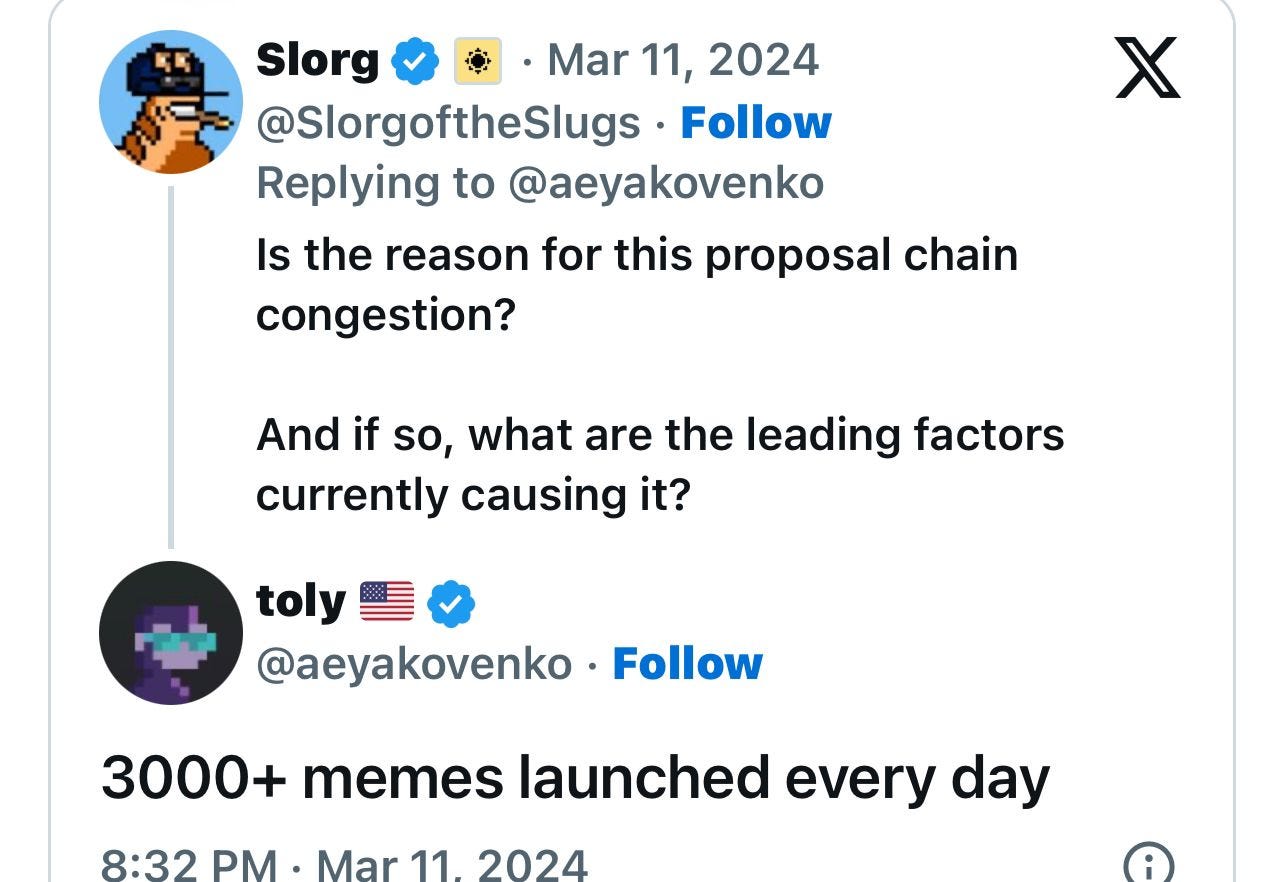1284x882 pixels.
Task: Click the X logo in the top corner
Action: tap(1148, 68)
